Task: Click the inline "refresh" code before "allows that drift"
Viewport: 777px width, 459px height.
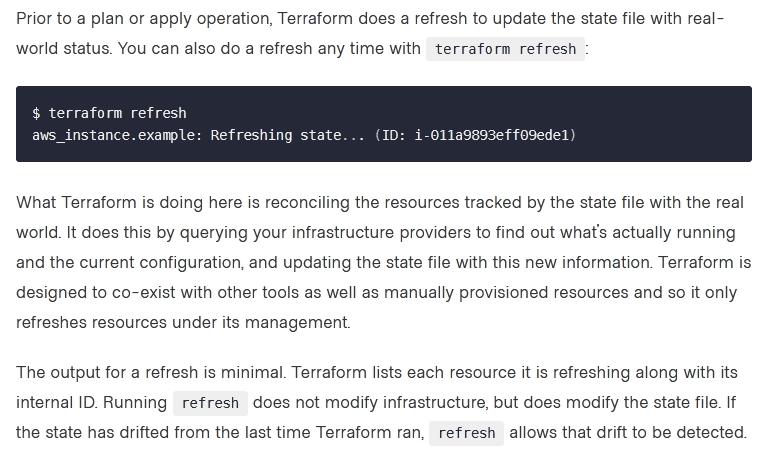Action: 466,433
